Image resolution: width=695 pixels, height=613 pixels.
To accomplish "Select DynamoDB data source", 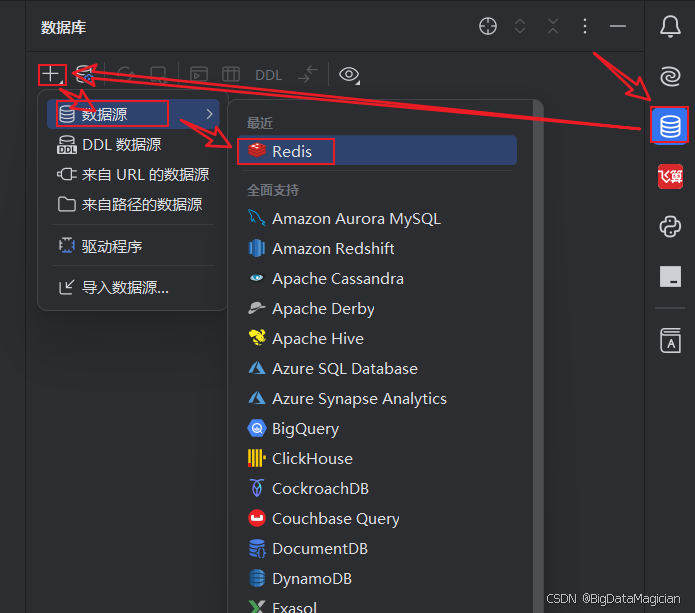I will coord(377,579).
